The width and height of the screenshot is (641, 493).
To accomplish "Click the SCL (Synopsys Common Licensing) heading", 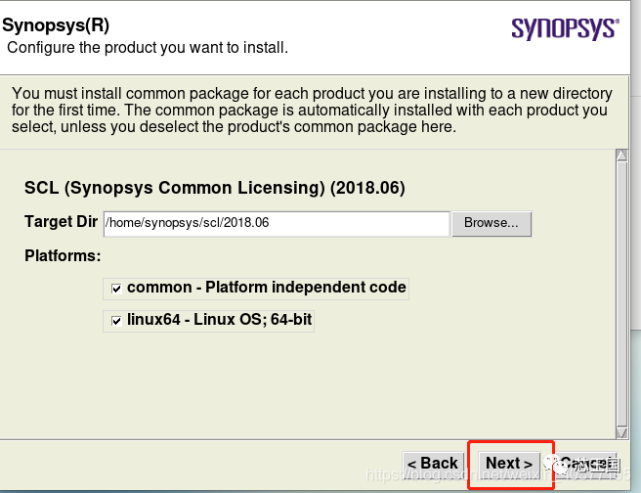I will tap(214, 188).
